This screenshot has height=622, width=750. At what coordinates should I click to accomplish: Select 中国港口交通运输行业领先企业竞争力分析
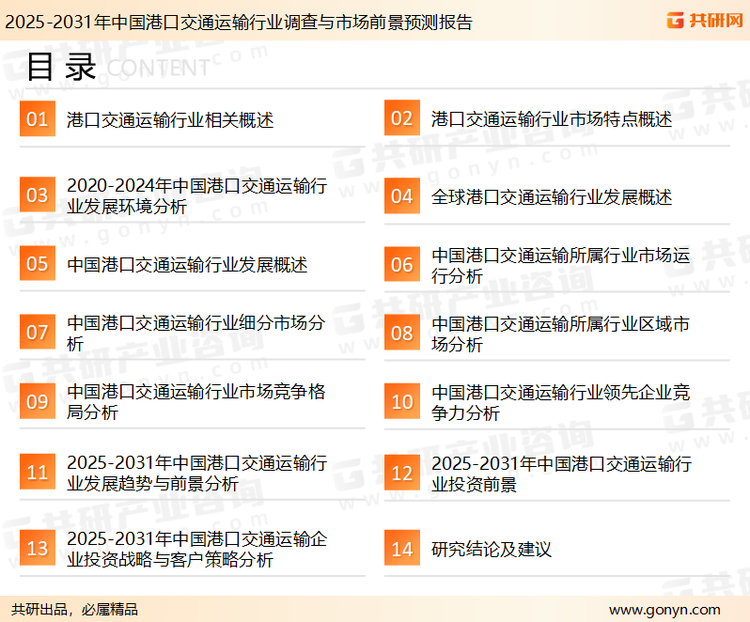pos(561,402)
